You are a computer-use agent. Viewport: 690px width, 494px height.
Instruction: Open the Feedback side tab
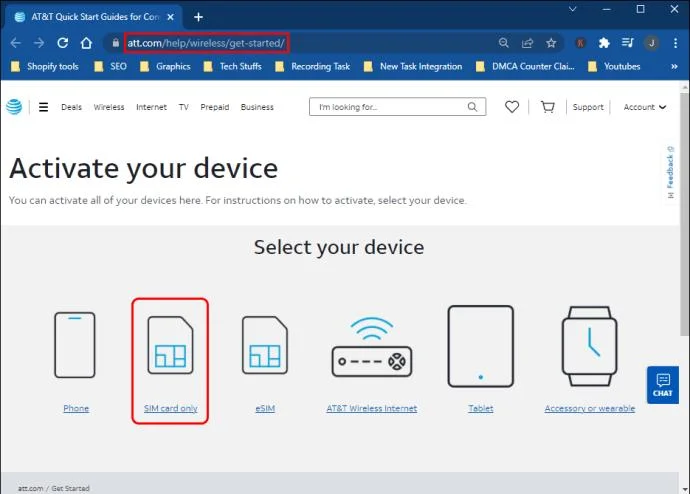tap(670, 172)
